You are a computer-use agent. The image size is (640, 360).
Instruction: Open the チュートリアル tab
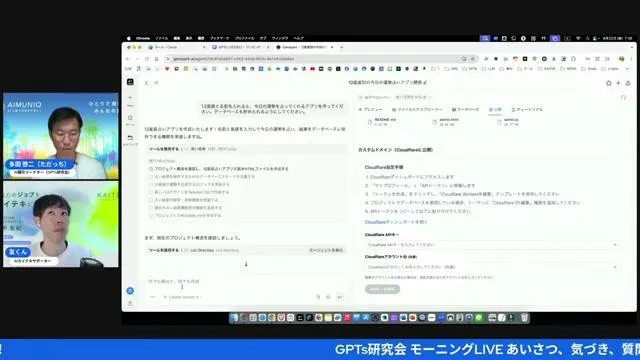527,110
